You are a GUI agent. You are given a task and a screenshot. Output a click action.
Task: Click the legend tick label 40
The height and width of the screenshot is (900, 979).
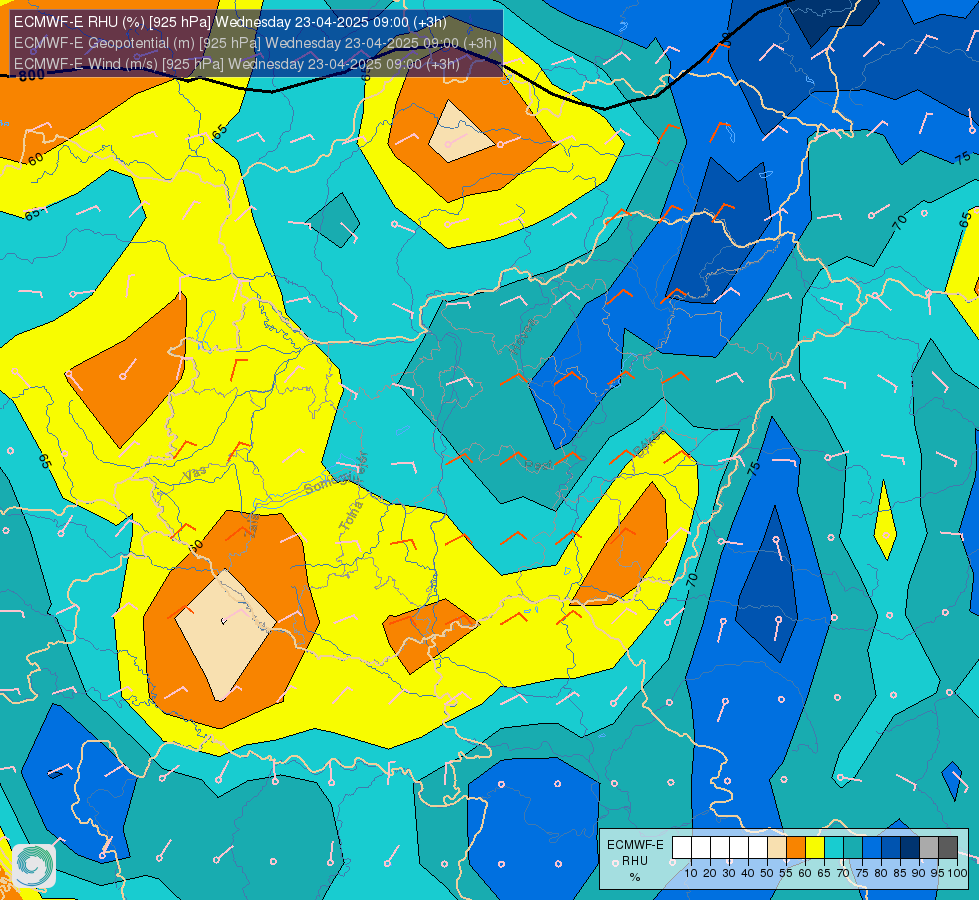748,873
